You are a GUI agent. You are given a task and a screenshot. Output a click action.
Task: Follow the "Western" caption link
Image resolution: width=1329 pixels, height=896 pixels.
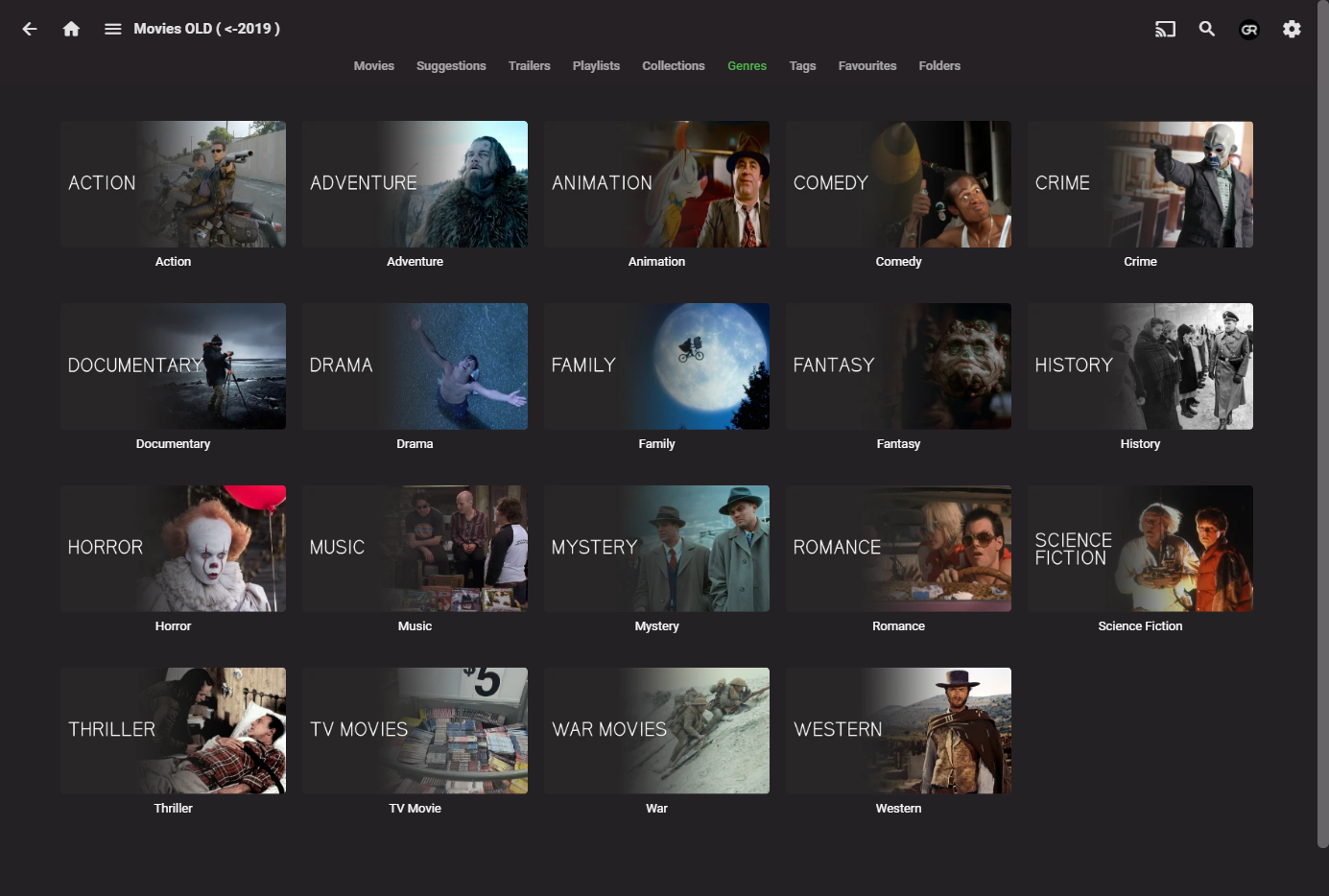pos(898,809)
